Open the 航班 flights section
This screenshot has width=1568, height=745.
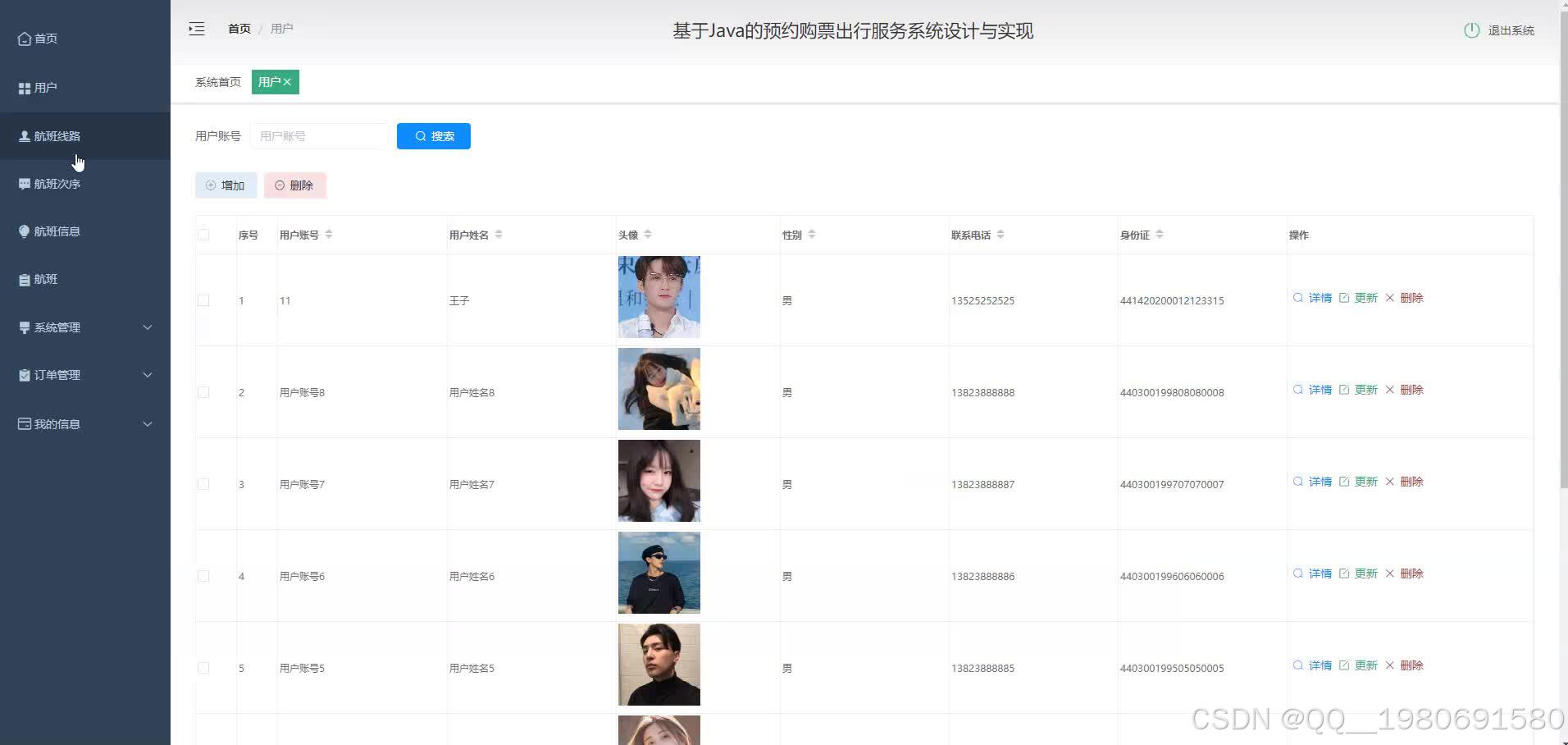click(43, 278)
